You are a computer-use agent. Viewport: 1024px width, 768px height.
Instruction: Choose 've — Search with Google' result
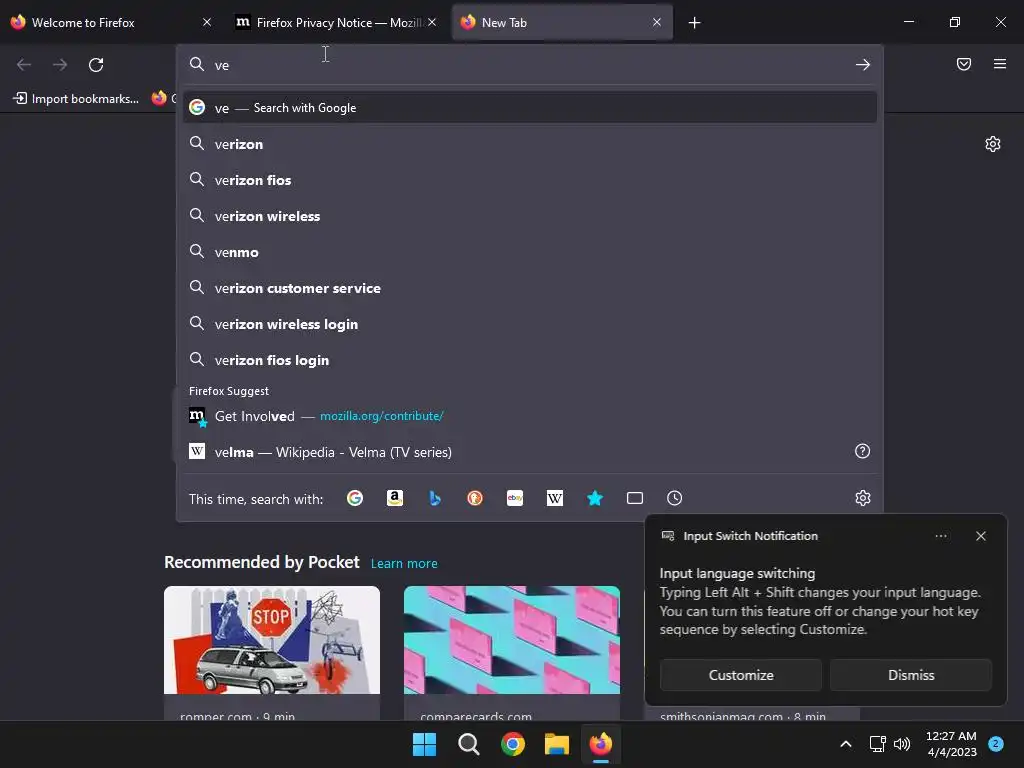pos(530,108)
